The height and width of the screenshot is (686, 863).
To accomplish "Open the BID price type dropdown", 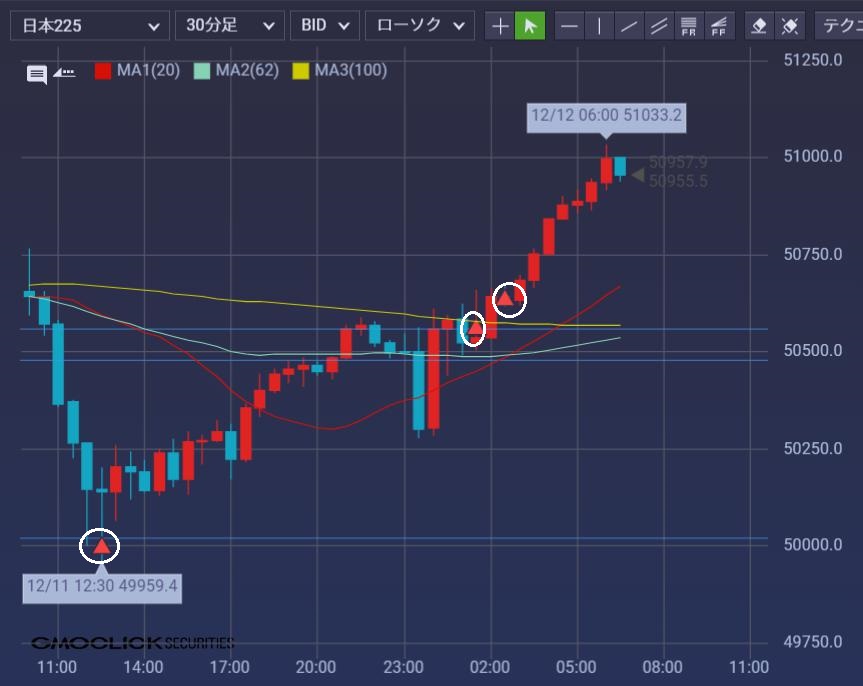I will [324, 26].
